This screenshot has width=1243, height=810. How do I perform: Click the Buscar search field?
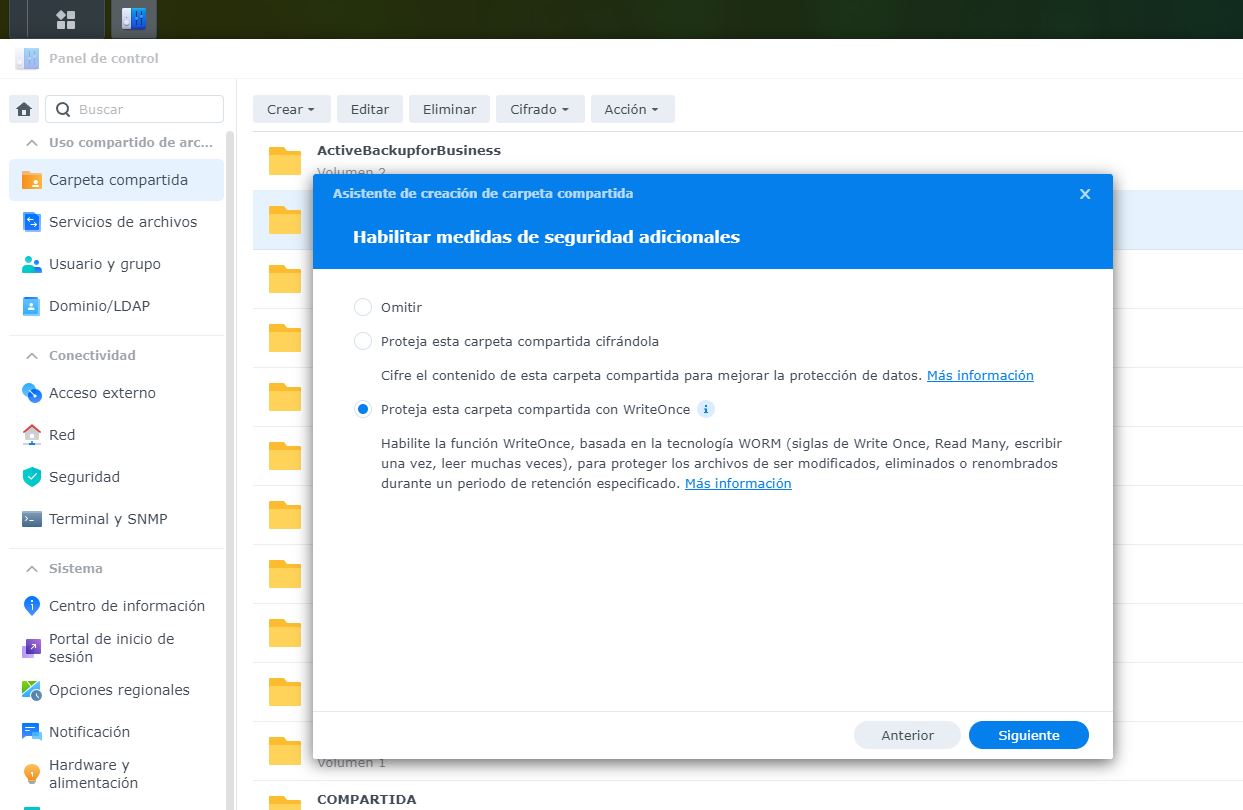tap(134, 109)
